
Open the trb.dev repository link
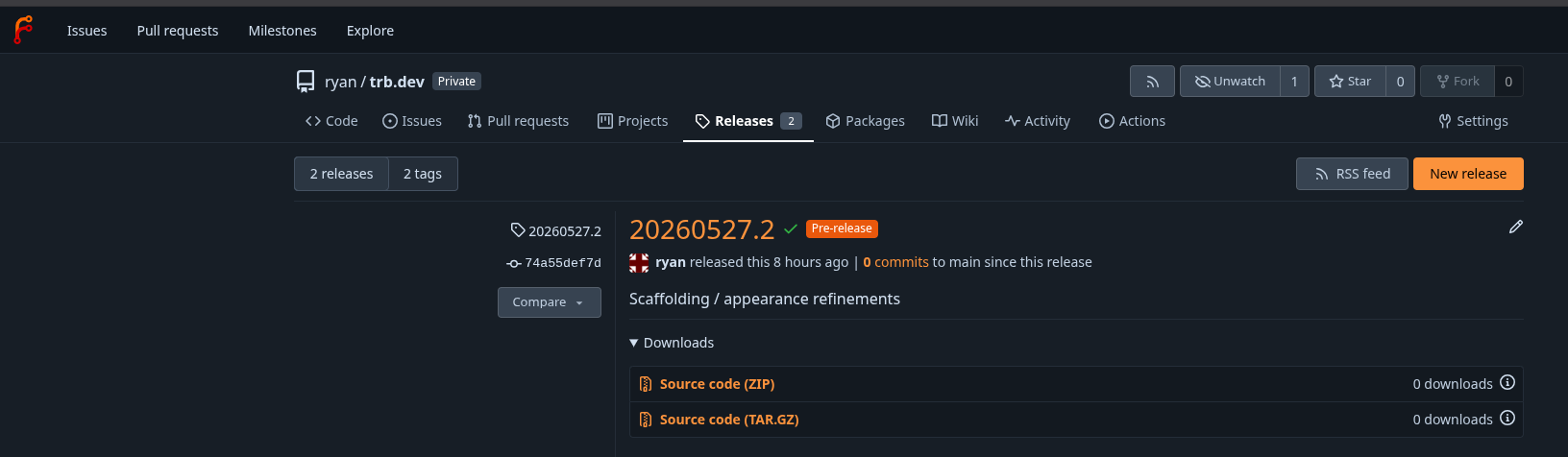click(397, 82)
